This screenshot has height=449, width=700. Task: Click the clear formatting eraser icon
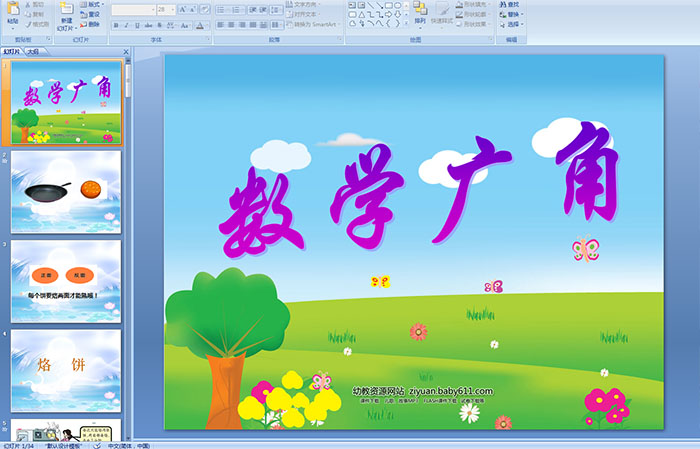204,10
